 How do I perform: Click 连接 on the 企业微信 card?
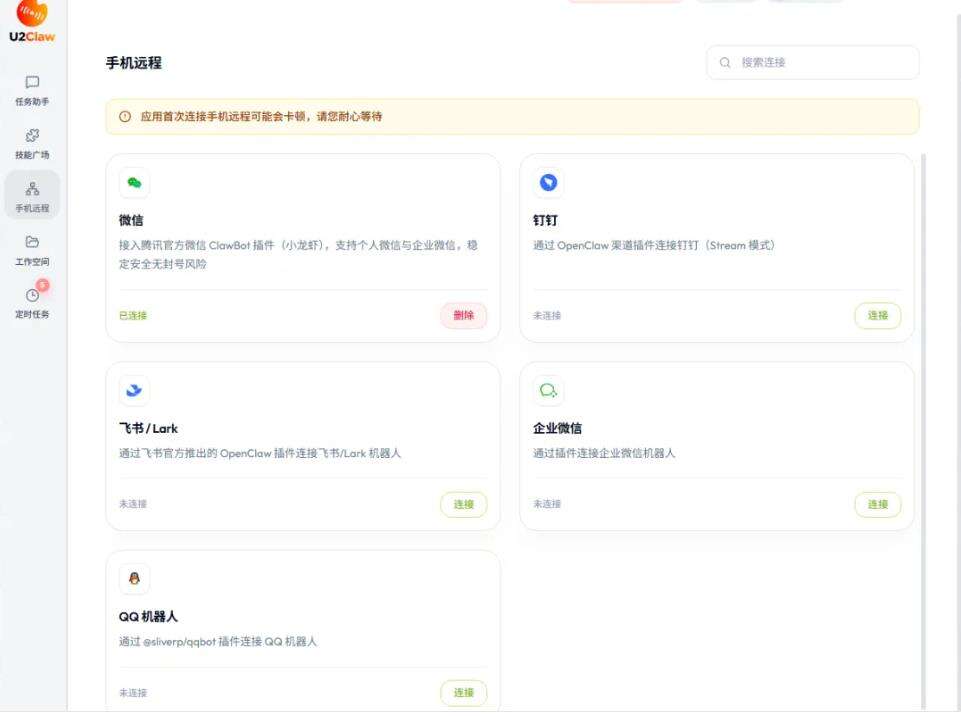pyautogui.click(x=876, y=504)
